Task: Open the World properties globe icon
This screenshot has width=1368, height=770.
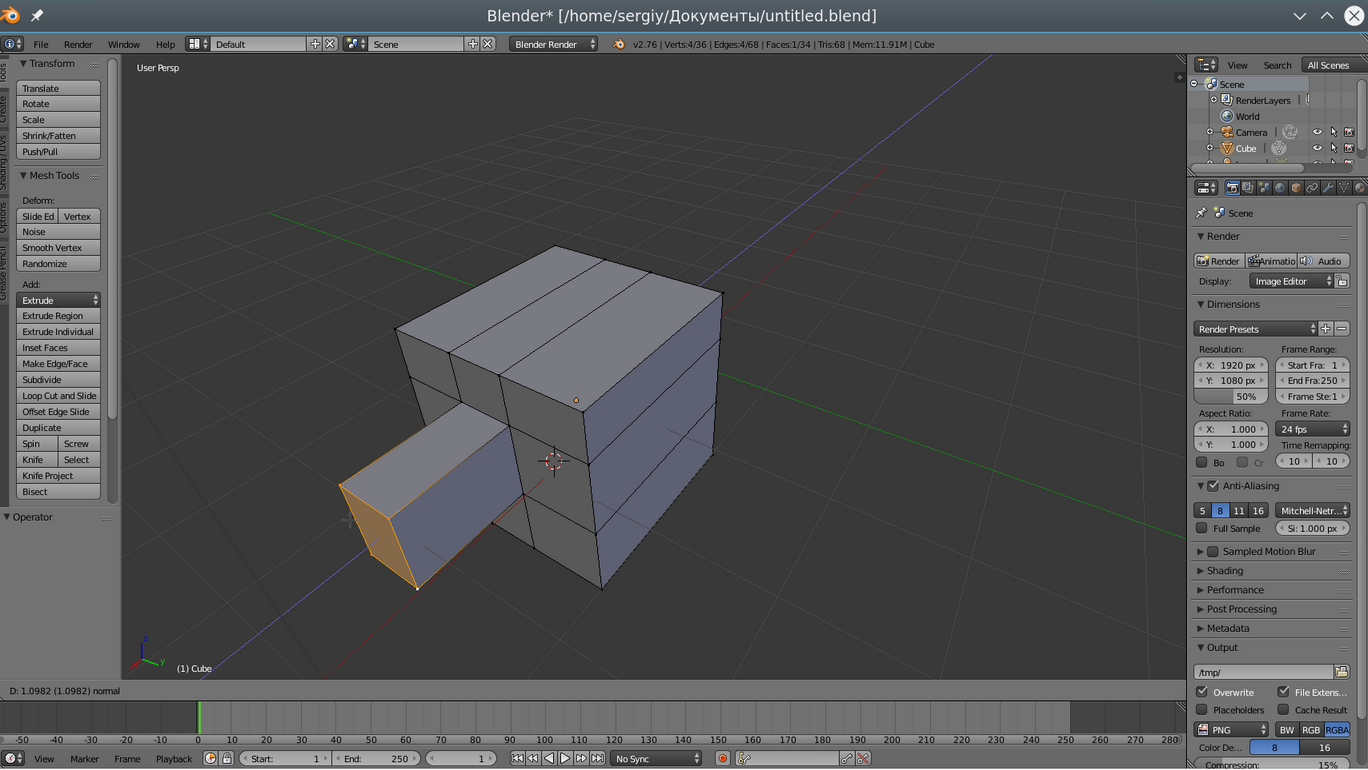Action: (x=1280, y=188)
